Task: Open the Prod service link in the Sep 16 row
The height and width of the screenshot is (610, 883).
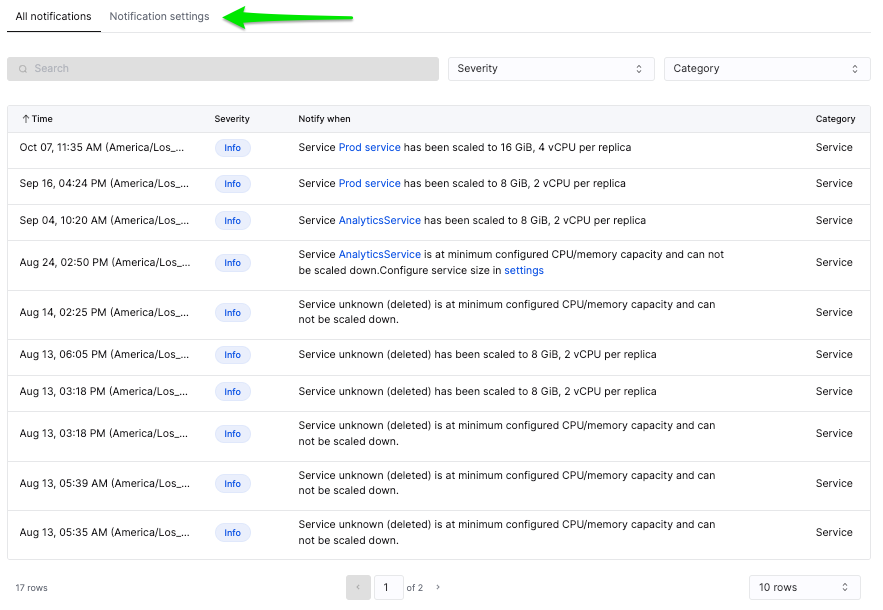Action: click(369, 183)
